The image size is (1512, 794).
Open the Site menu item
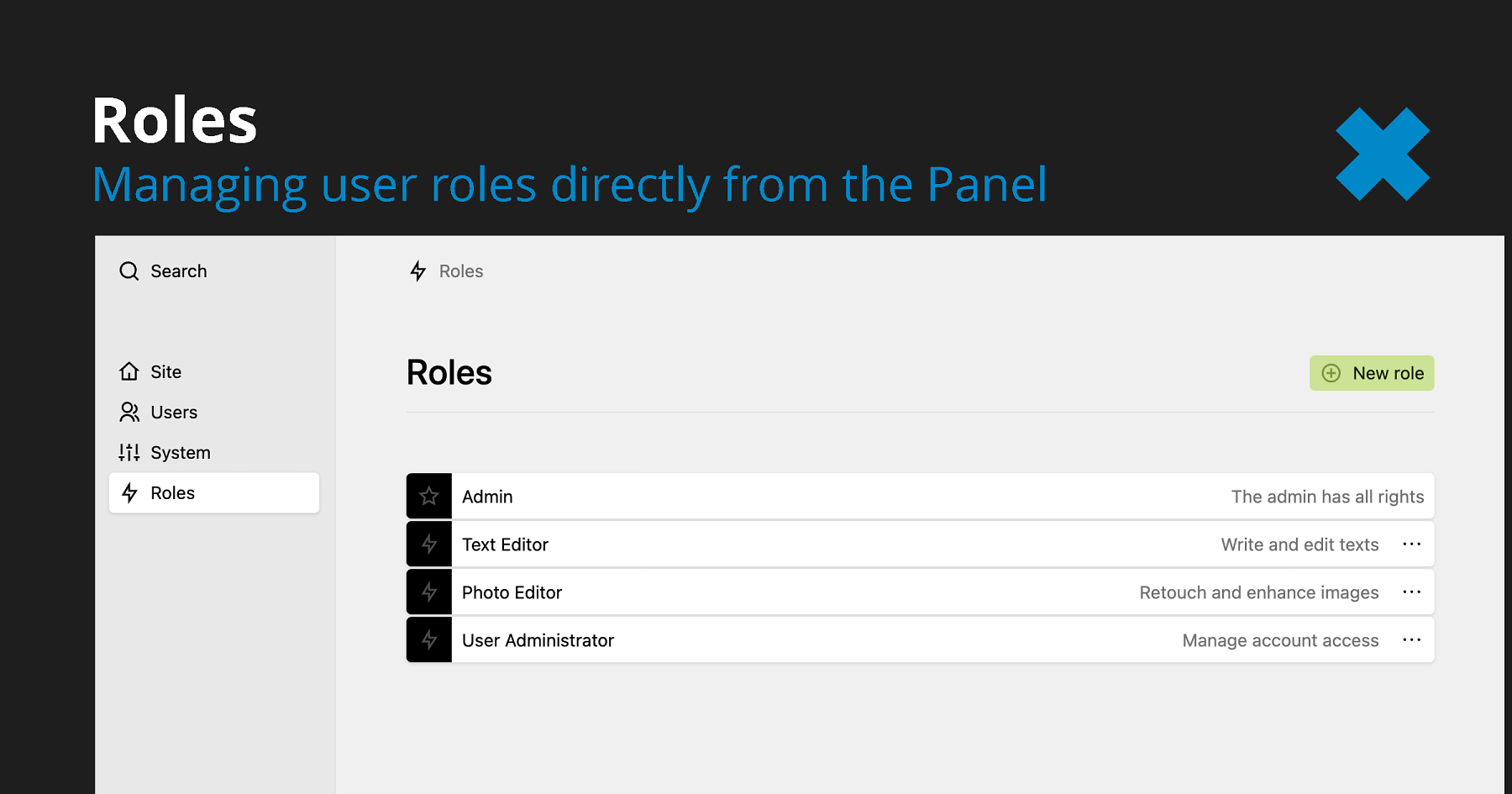[166, 371]
